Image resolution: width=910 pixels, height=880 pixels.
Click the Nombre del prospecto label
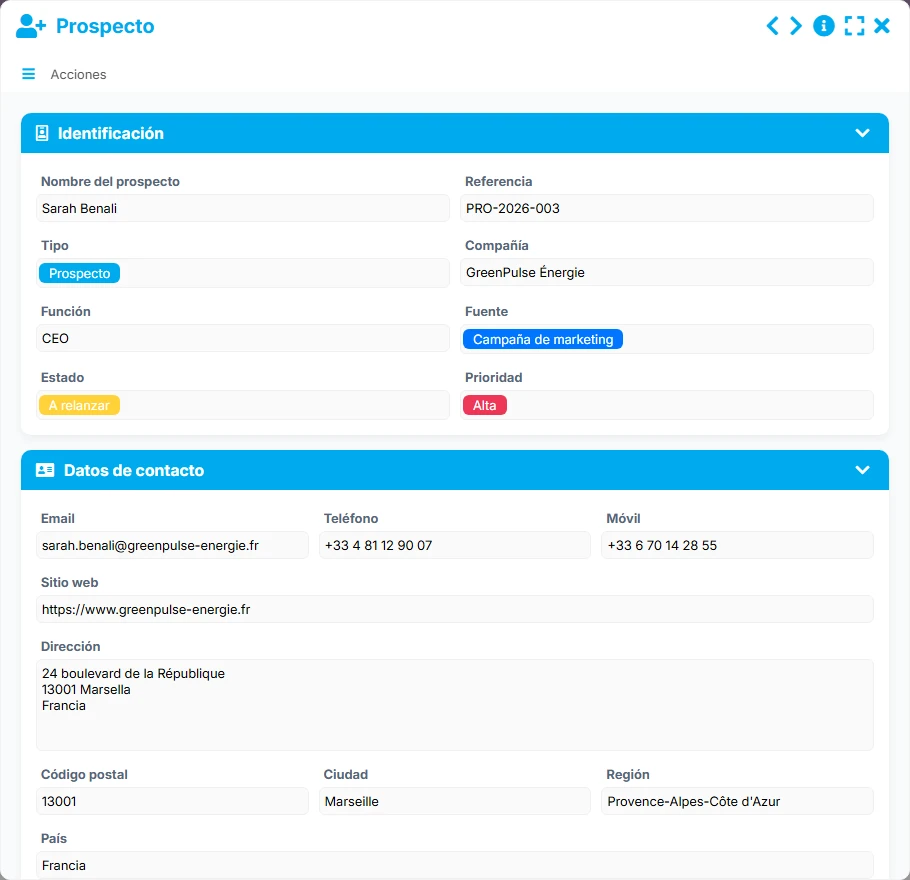click(x=110, y=182)
